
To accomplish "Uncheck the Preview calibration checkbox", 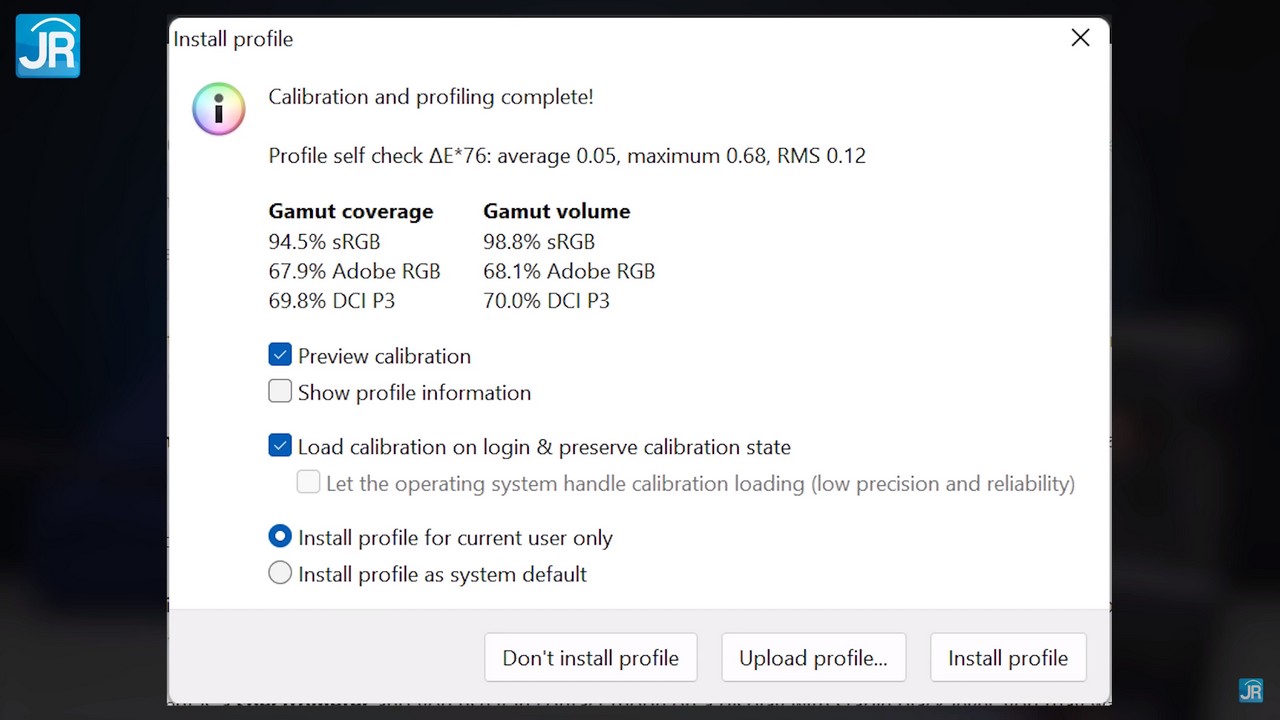I will click(280, 355).
